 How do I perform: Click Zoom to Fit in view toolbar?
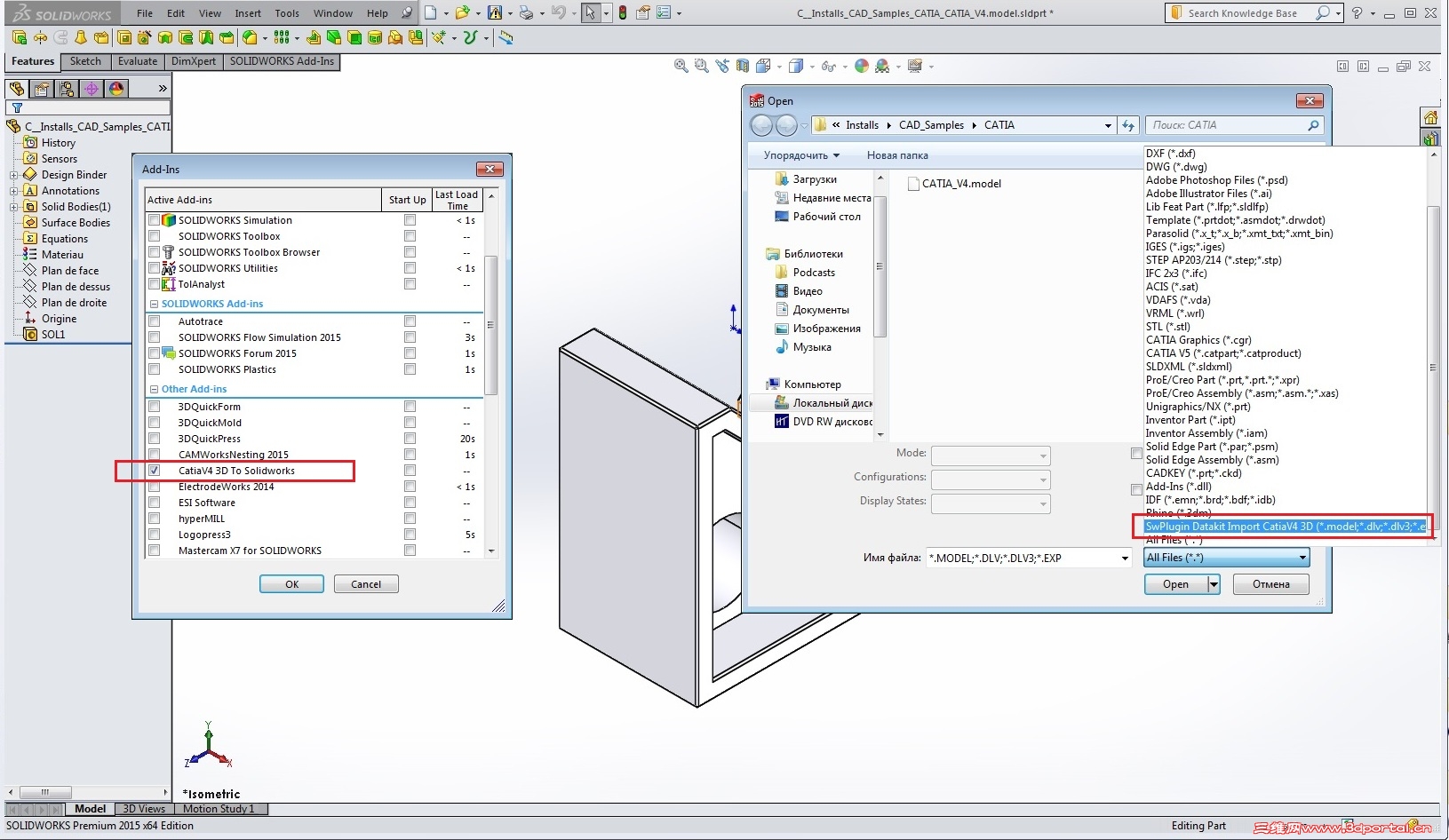(x=681, y=66)
